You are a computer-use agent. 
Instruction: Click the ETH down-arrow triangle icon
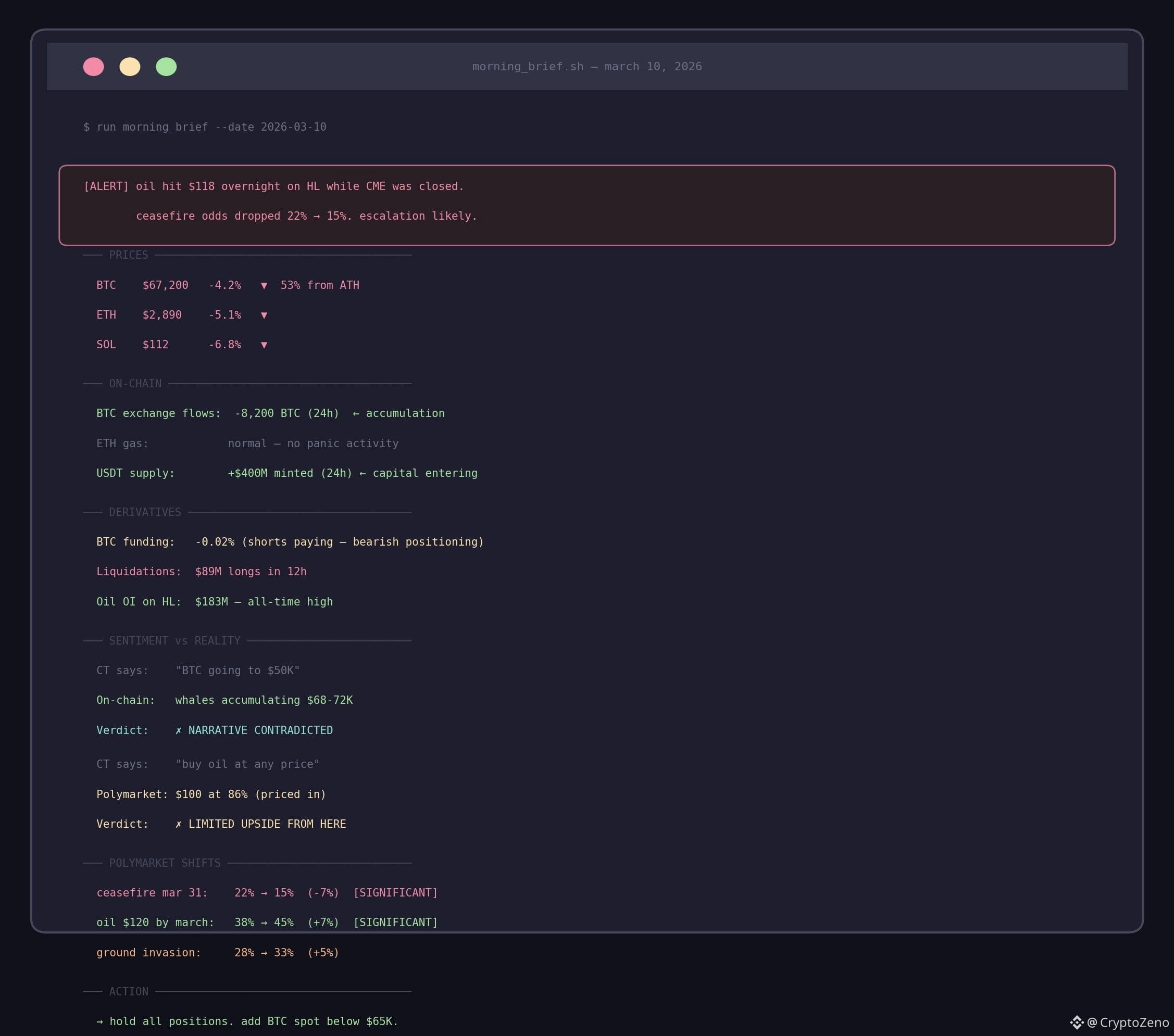point(264,315)
